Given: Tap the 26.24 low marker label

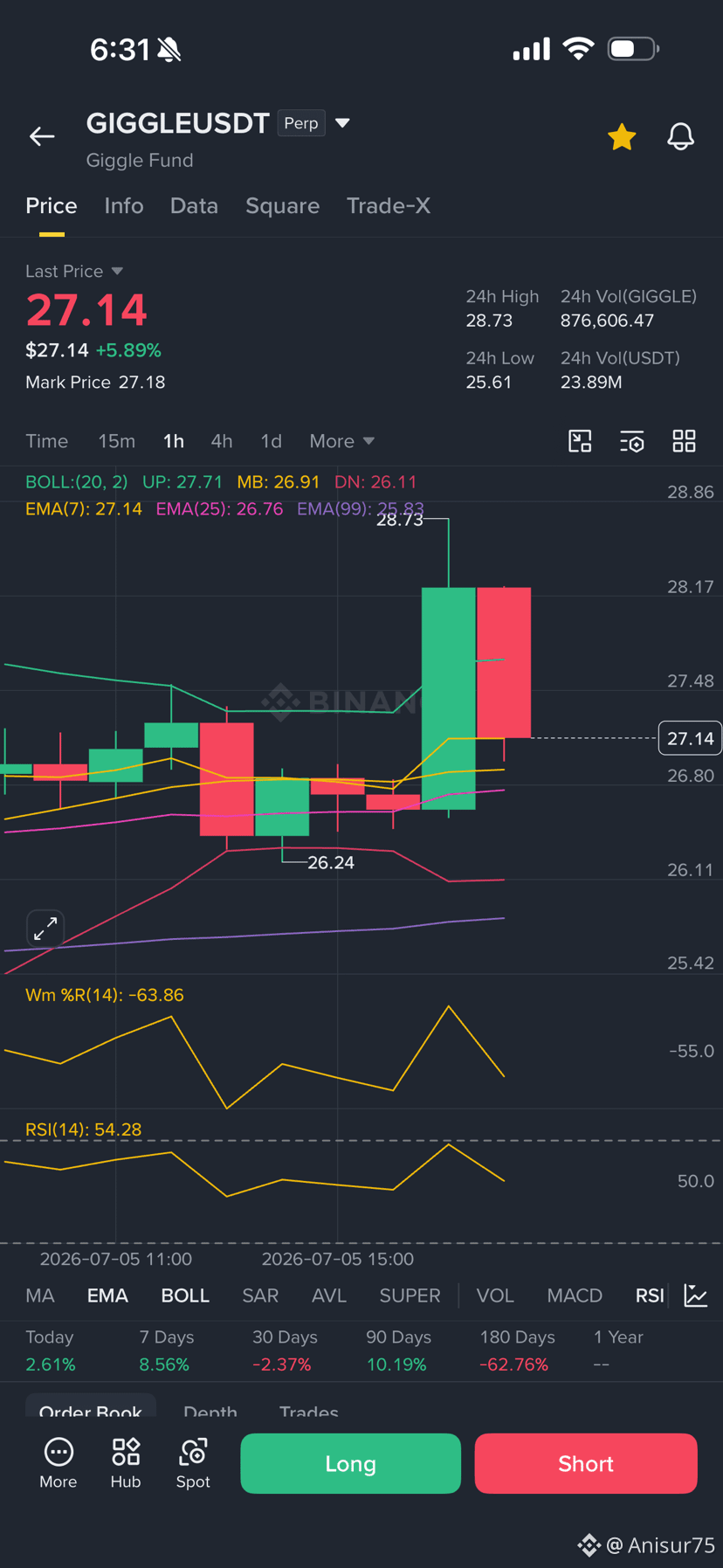Looking at the screenshot, I should pos(331,863).
